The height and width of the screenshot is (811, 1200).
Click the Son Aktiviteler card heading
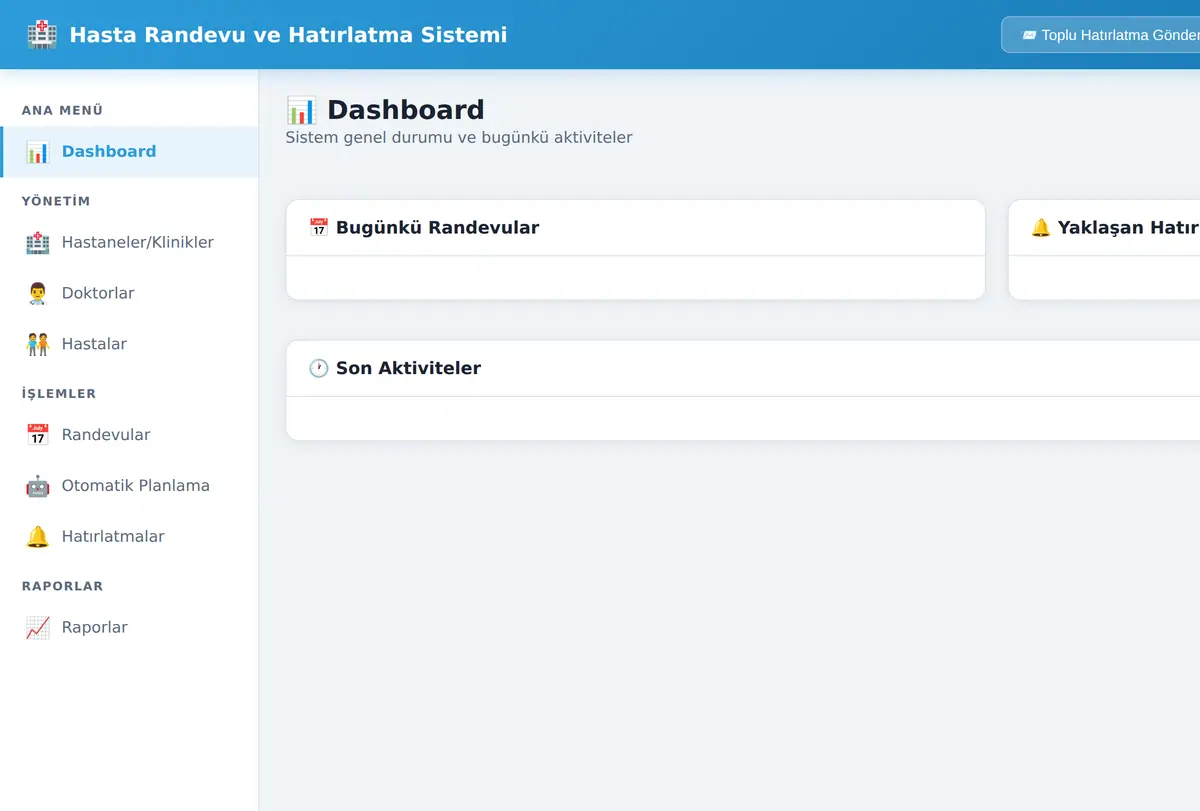tap(408, 369)
